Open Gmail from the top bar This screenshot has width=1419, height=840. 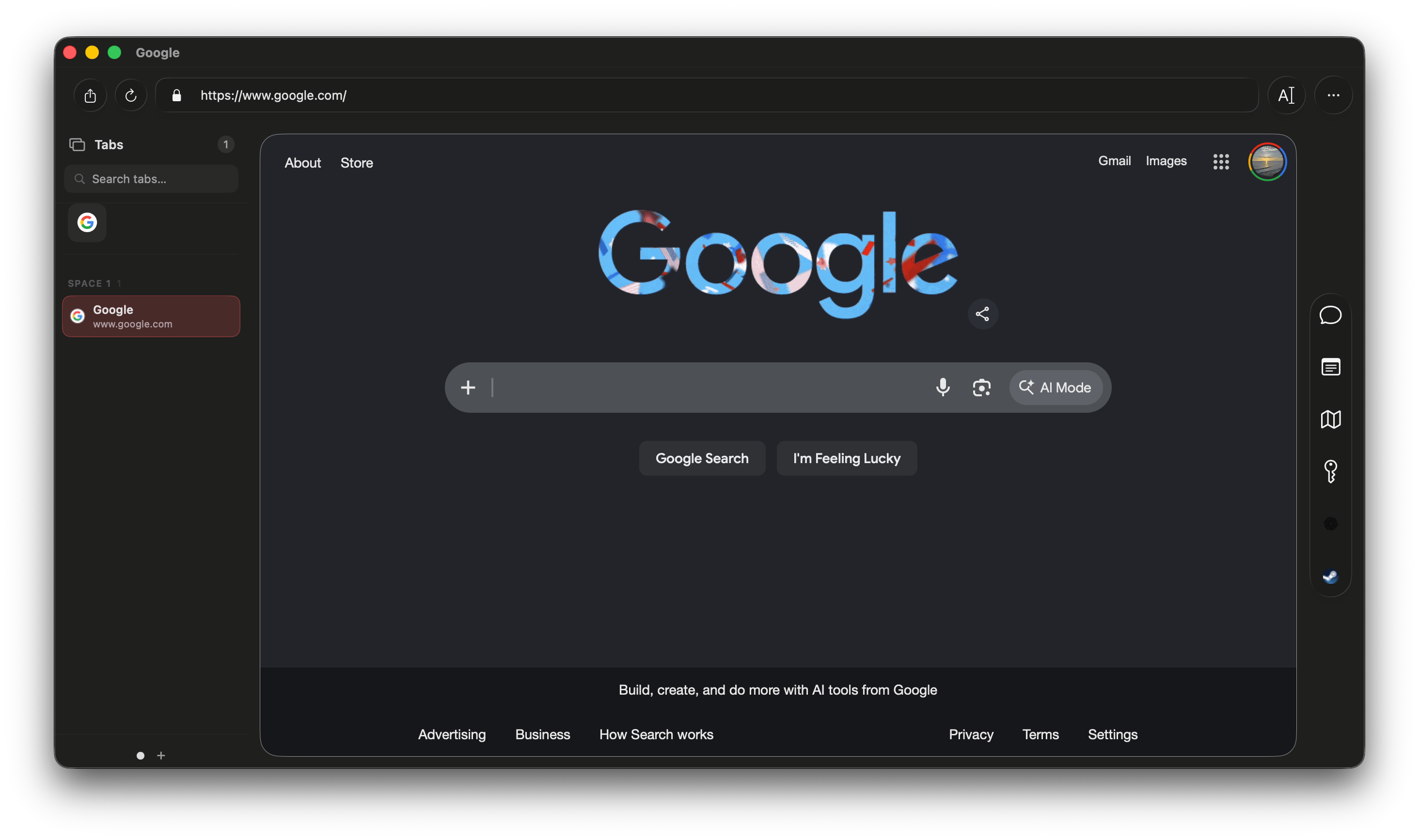1114,161
